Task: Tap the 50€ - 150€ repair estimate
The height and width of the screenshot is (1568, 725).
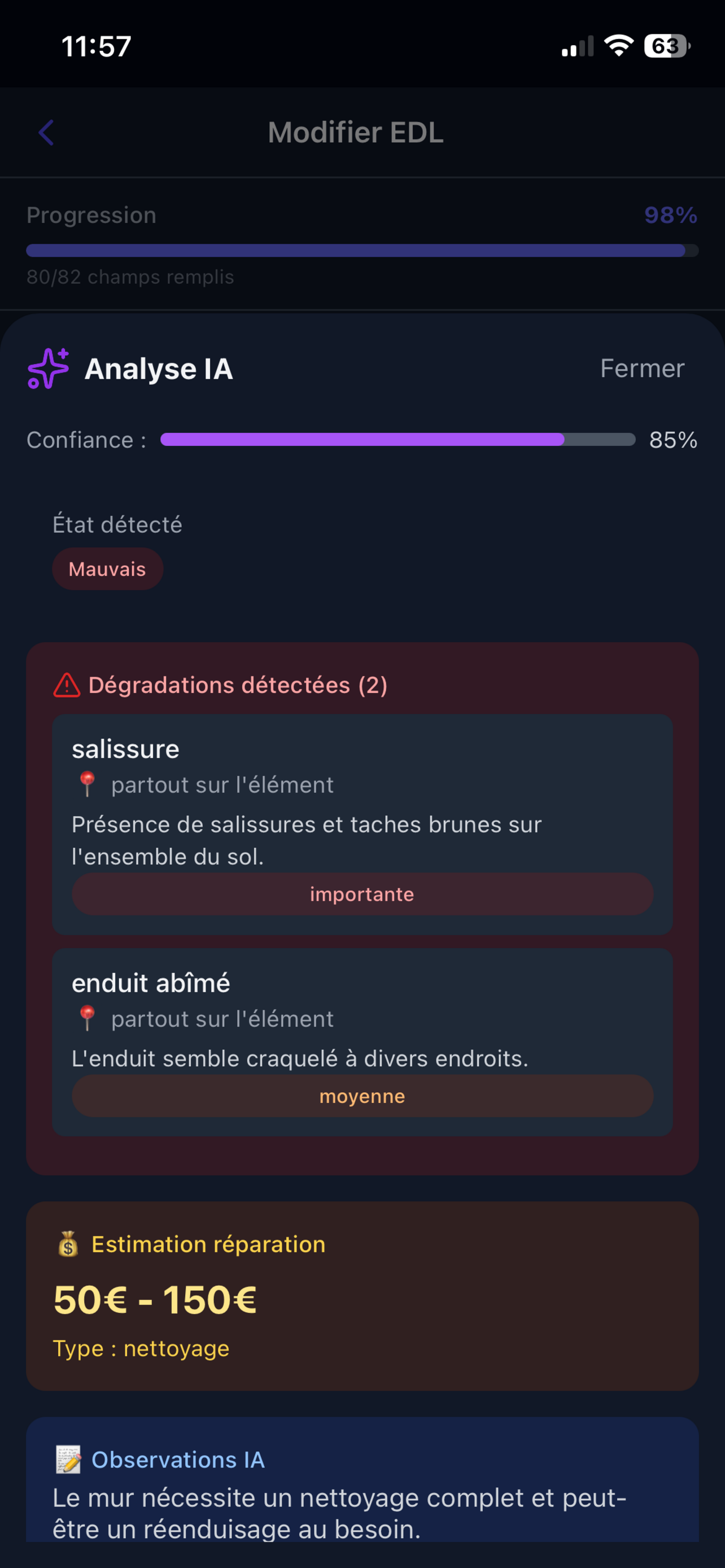Action: coord(155,1299)
